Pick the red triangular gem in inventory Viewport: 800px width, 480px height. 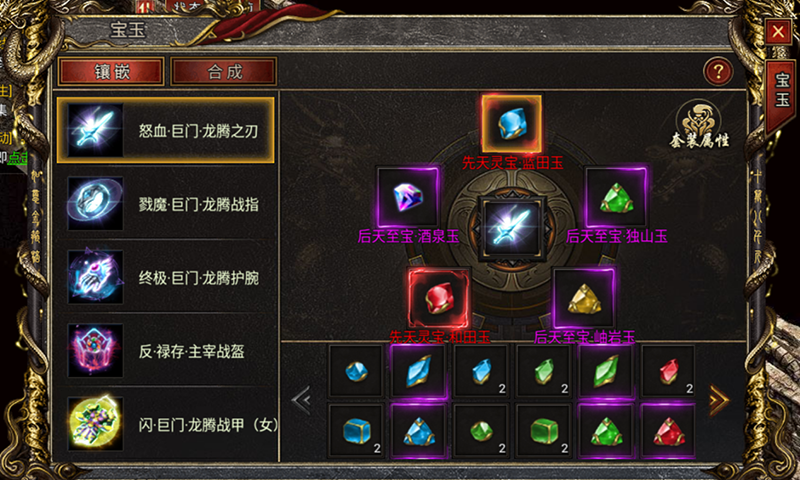(668, 431)
